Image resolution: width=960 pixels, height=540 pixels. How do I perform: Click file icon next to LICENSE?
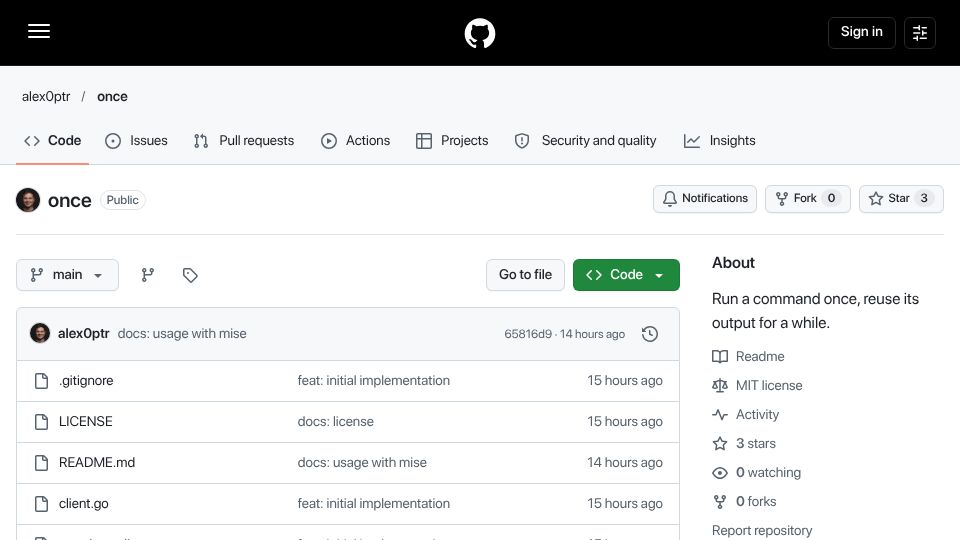point(41,422)
